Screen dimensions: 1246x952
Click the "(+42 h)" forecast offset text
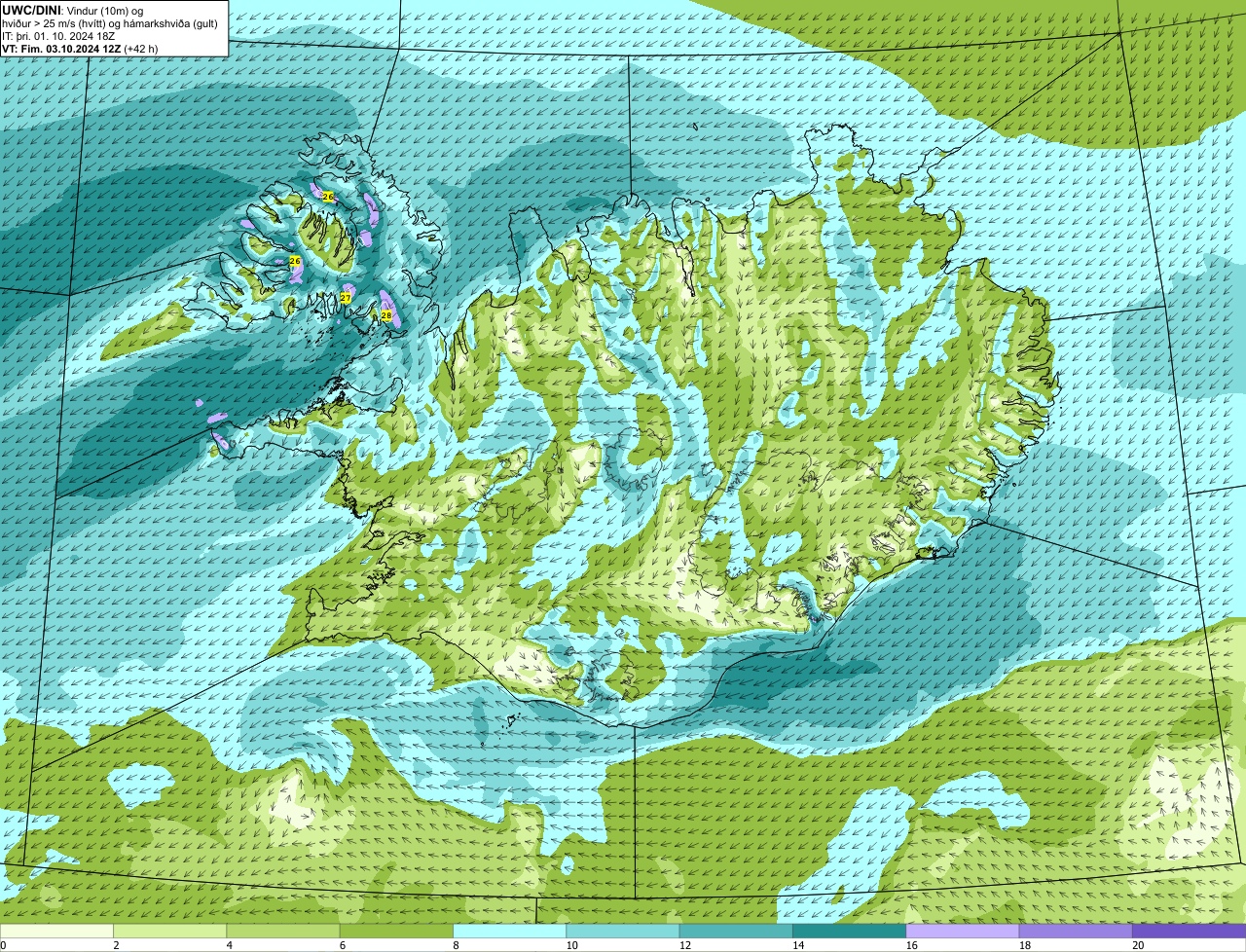(141, 49)
